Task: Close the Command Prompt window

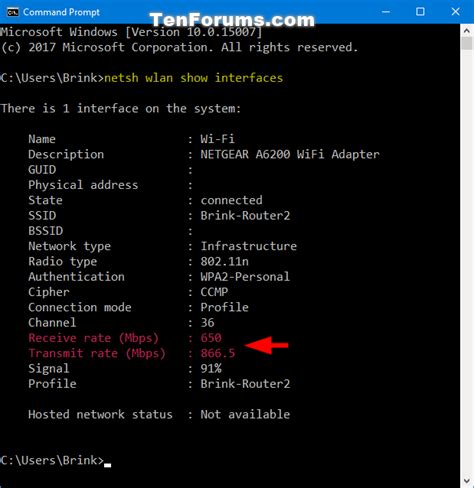Action: 455,12
